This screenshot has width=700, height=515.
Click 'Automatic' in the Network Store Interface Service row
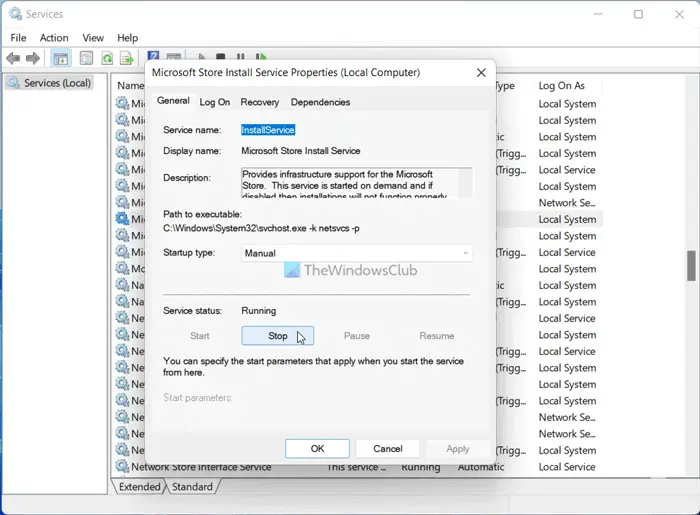pos(480,467)
